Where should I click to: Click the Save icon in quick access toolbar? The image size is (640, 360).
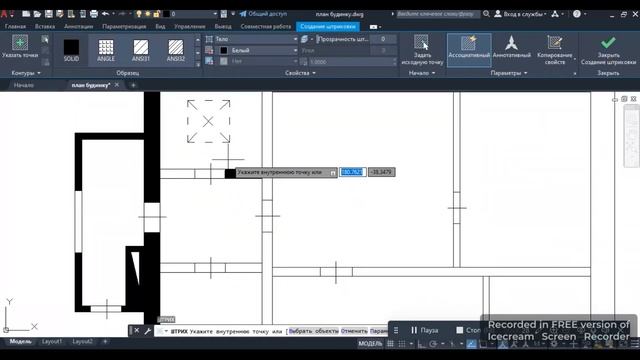pyautogui.click(x=49, y=14)
